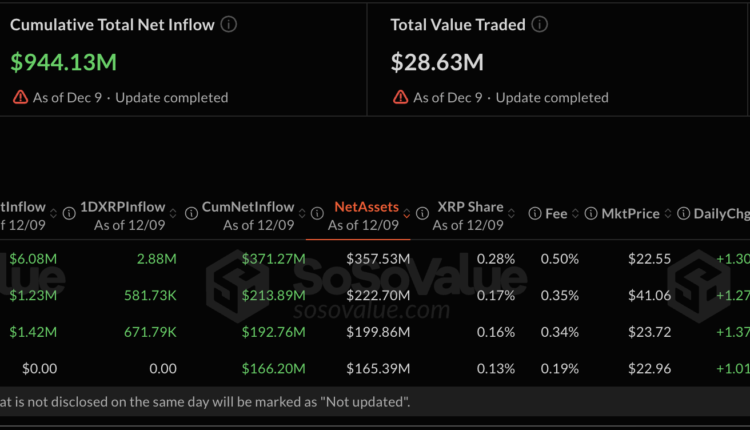Select the $357.53M NetAssets value
The image size is (750, 430).
click(x=376, y=259)
